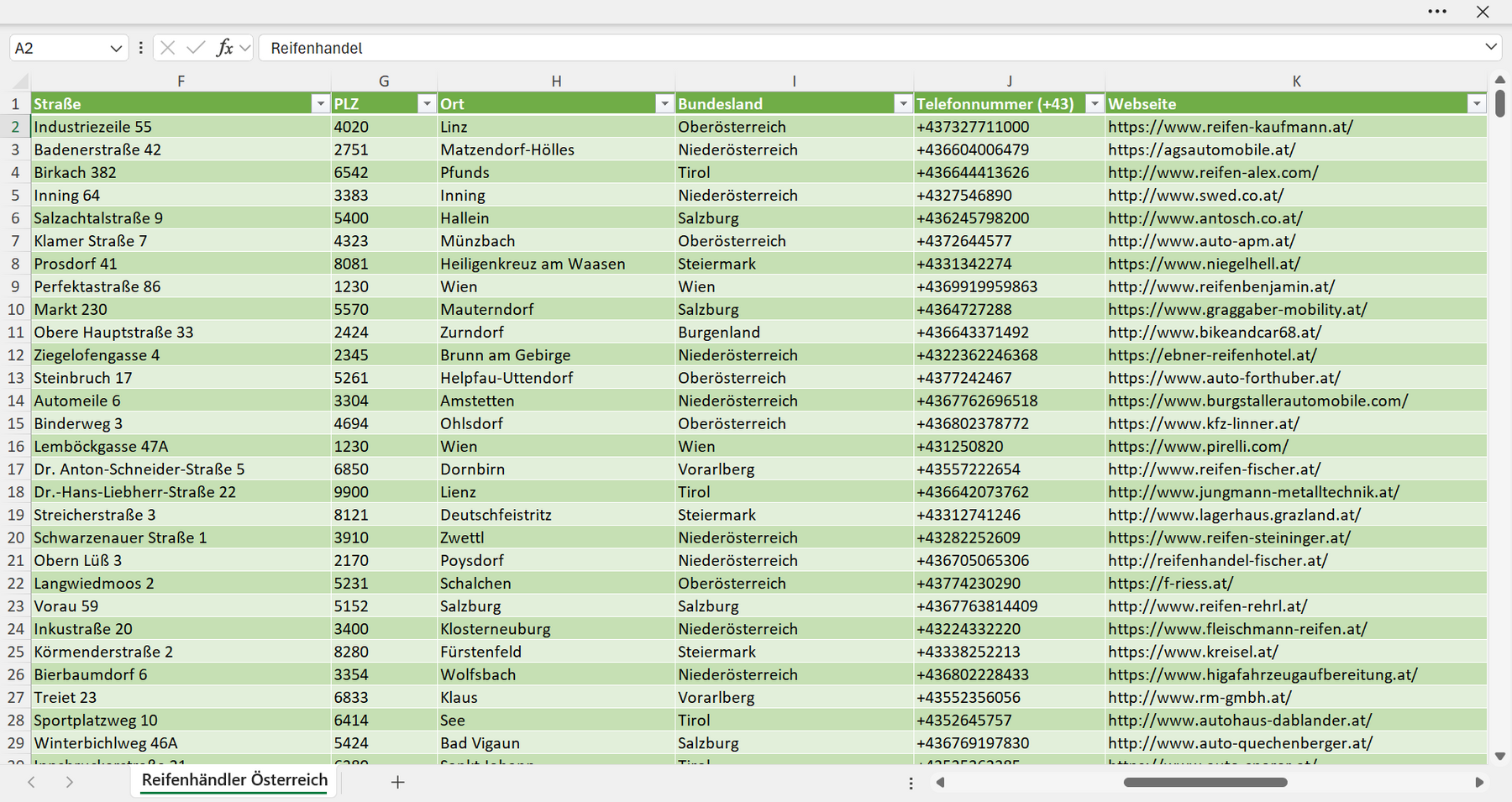Click the cancel entry X icon
Viewport: 1512px width, 802px height.
tap(167, 48)
